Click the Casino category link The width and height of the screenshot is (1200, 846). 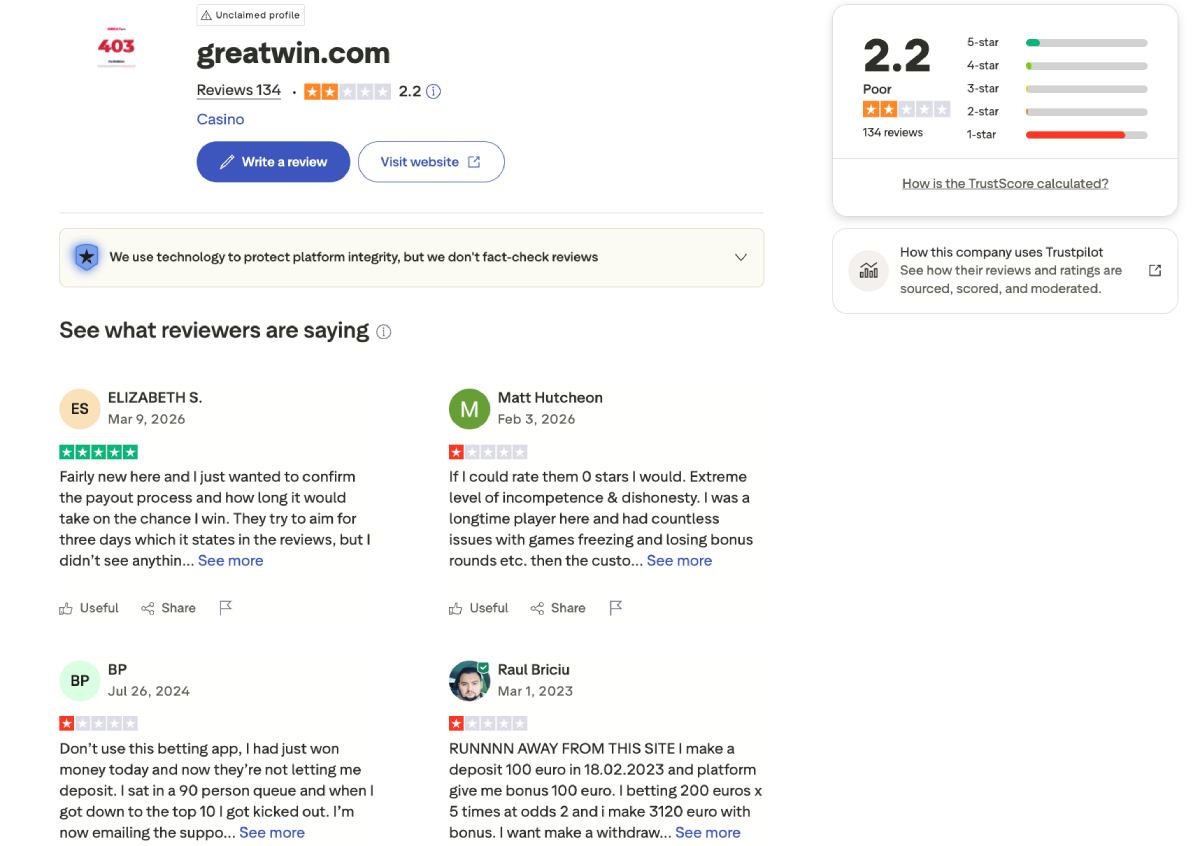(x=220, y=119)
